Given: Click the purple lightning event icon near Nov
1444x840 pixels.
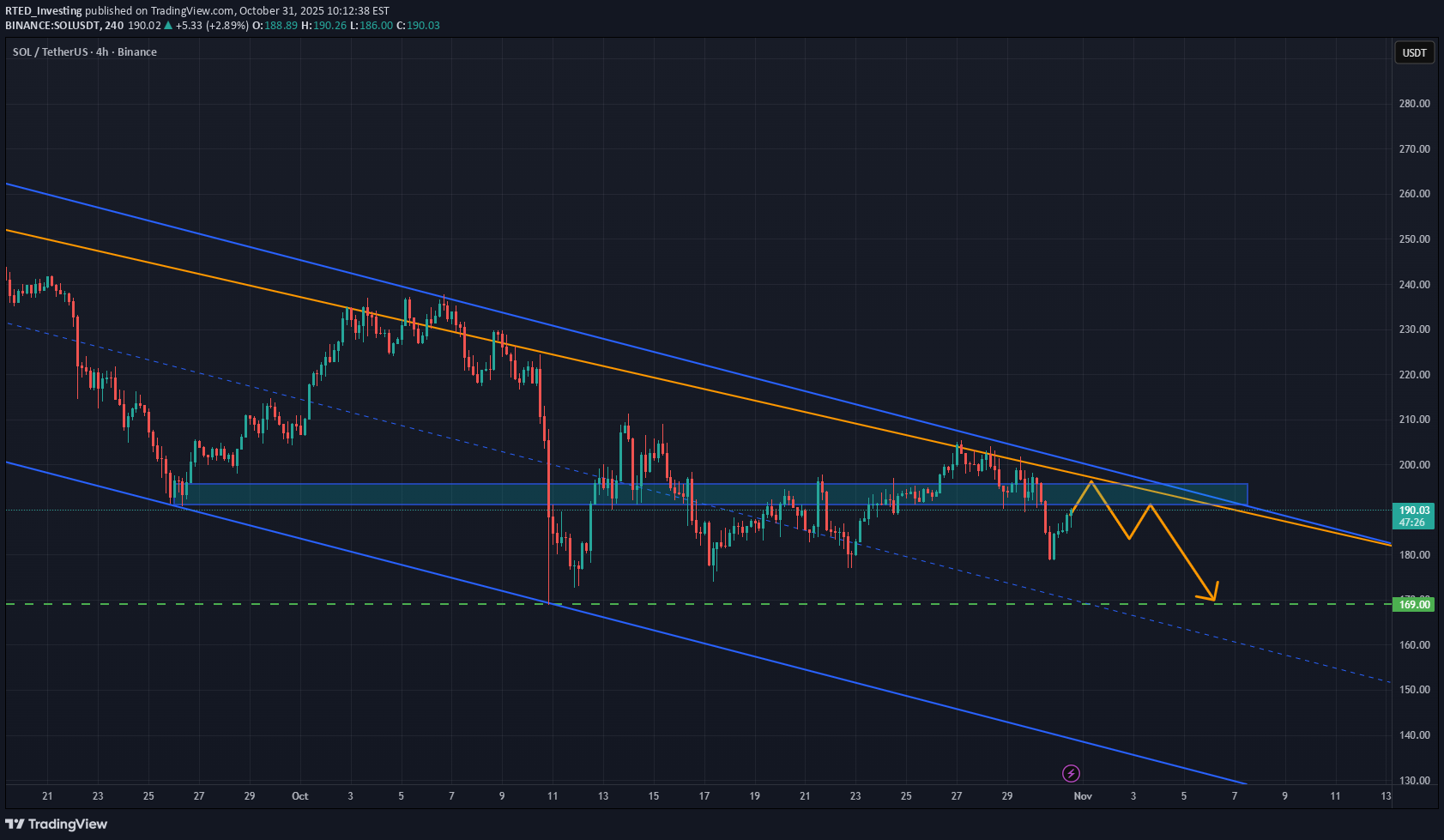Looking at the screenshot, I should click(x=1072, y=773).
